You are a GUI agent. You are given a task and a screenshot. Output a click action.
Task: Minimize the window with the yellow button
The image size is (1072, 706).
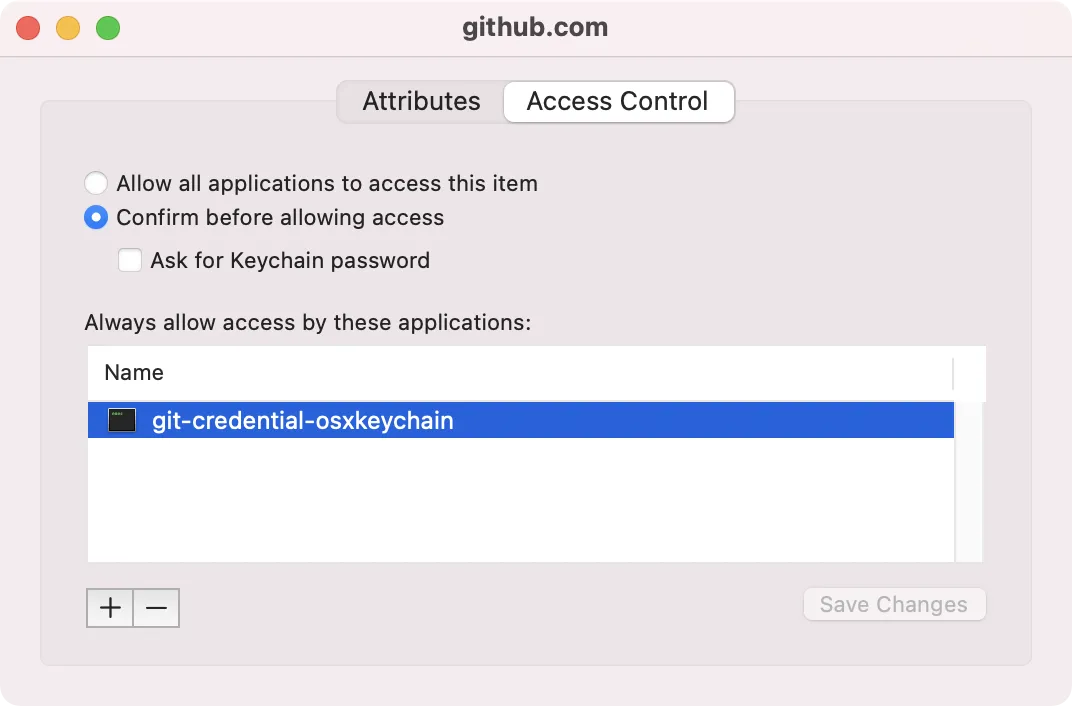[x=68, y=28]
